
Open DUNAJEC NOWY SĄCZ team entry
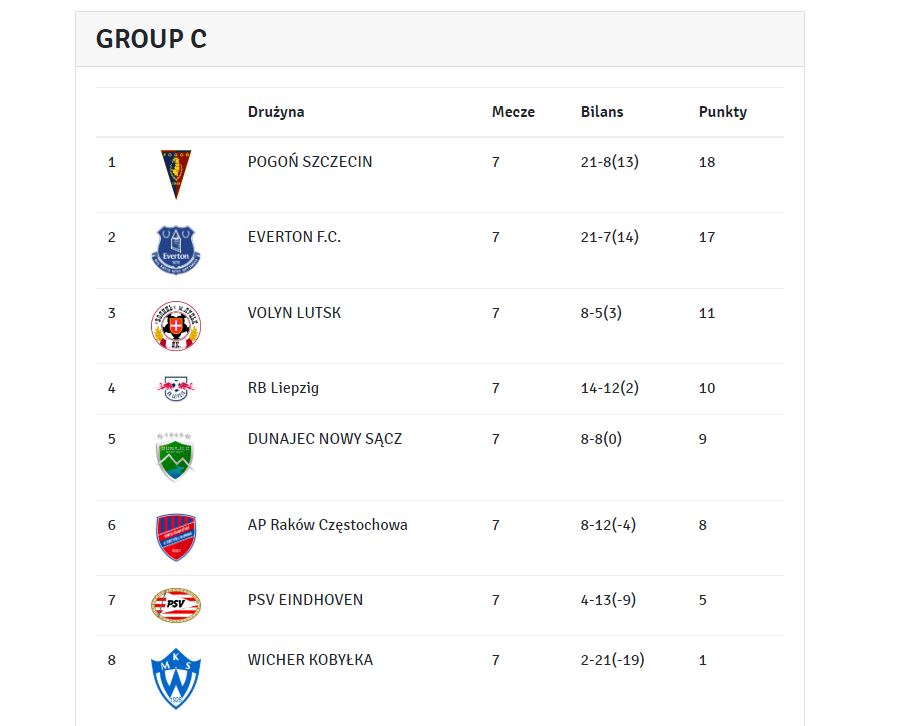coord(325,439)
